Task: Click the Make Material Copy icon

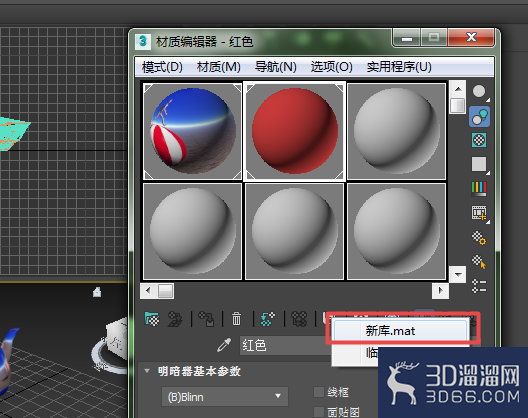Action: (x=268, y=318)
